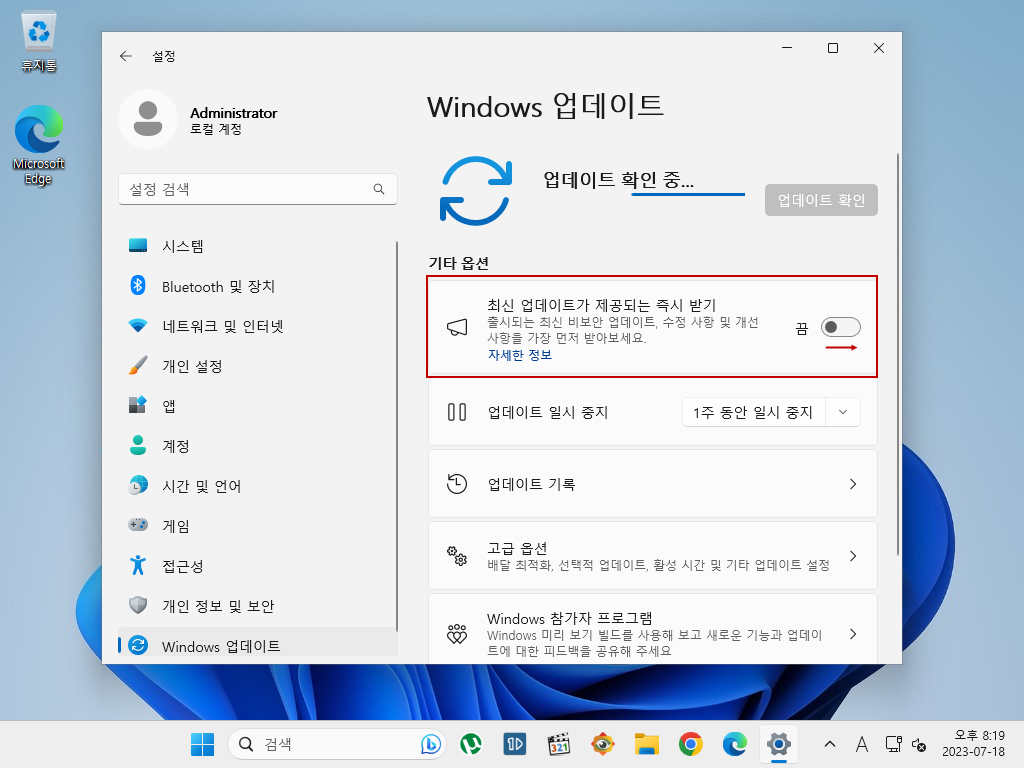The height and width of the screenshot is (768, 1024).
Task: Click the Windows 참가자 프로그램 title text
Action: (569, 618)
